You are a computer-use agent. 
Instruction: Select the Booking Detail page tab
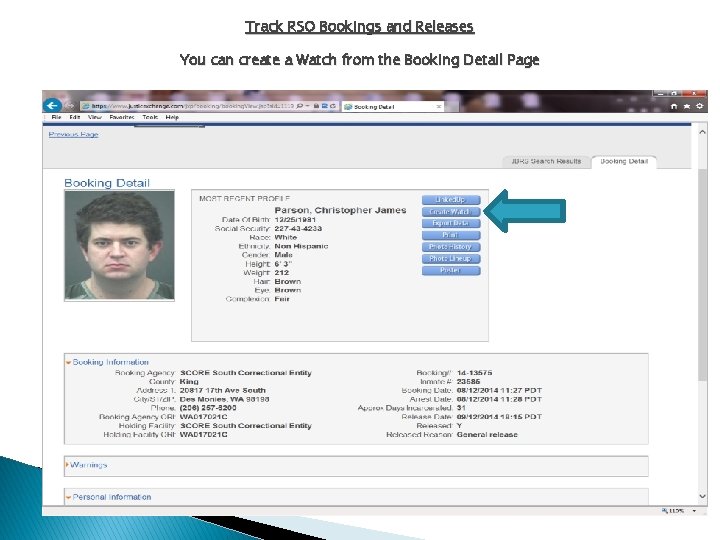624,161
